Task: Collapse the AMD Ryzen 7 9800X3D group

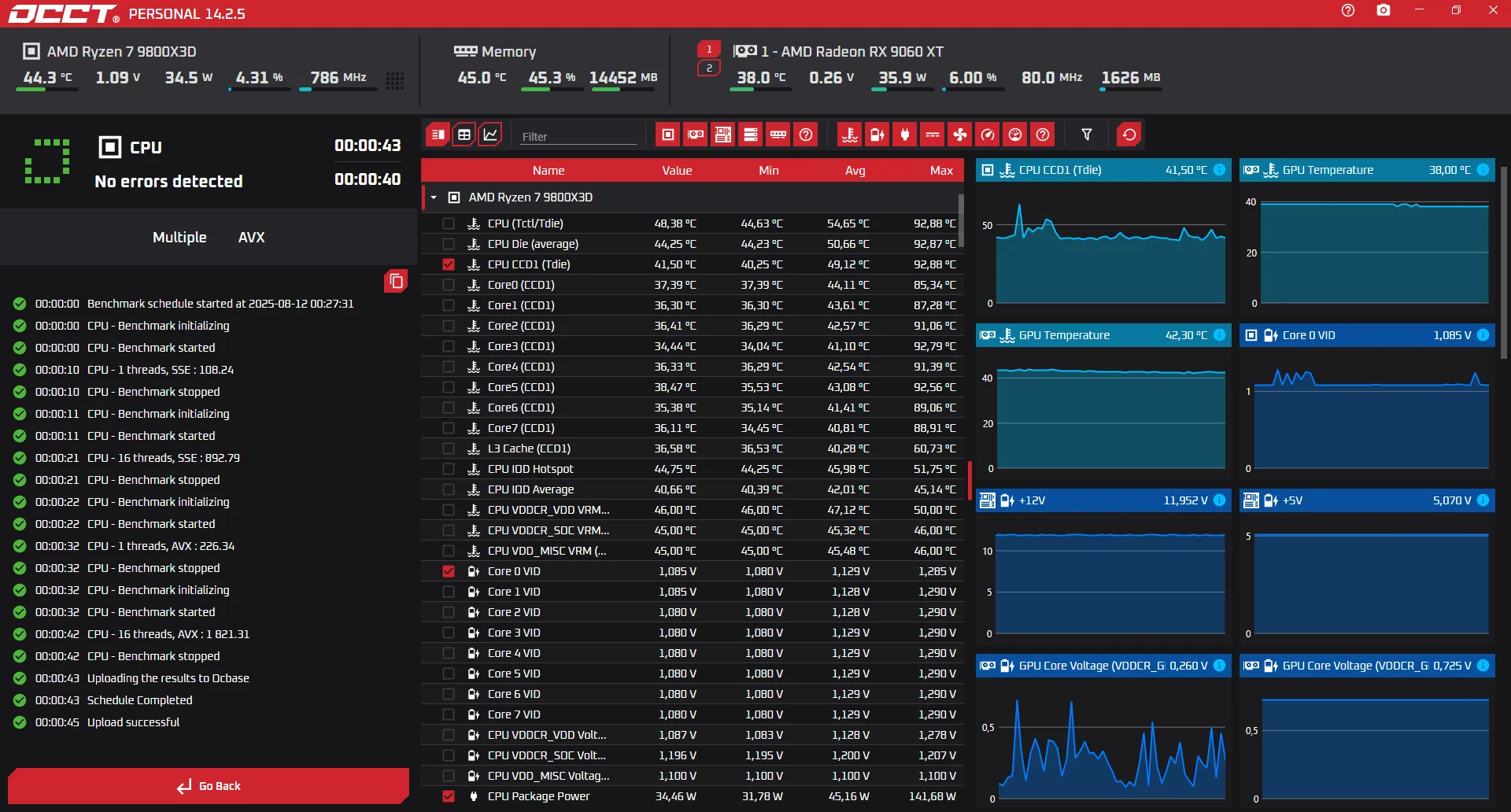Action: [x=434, y=197]
